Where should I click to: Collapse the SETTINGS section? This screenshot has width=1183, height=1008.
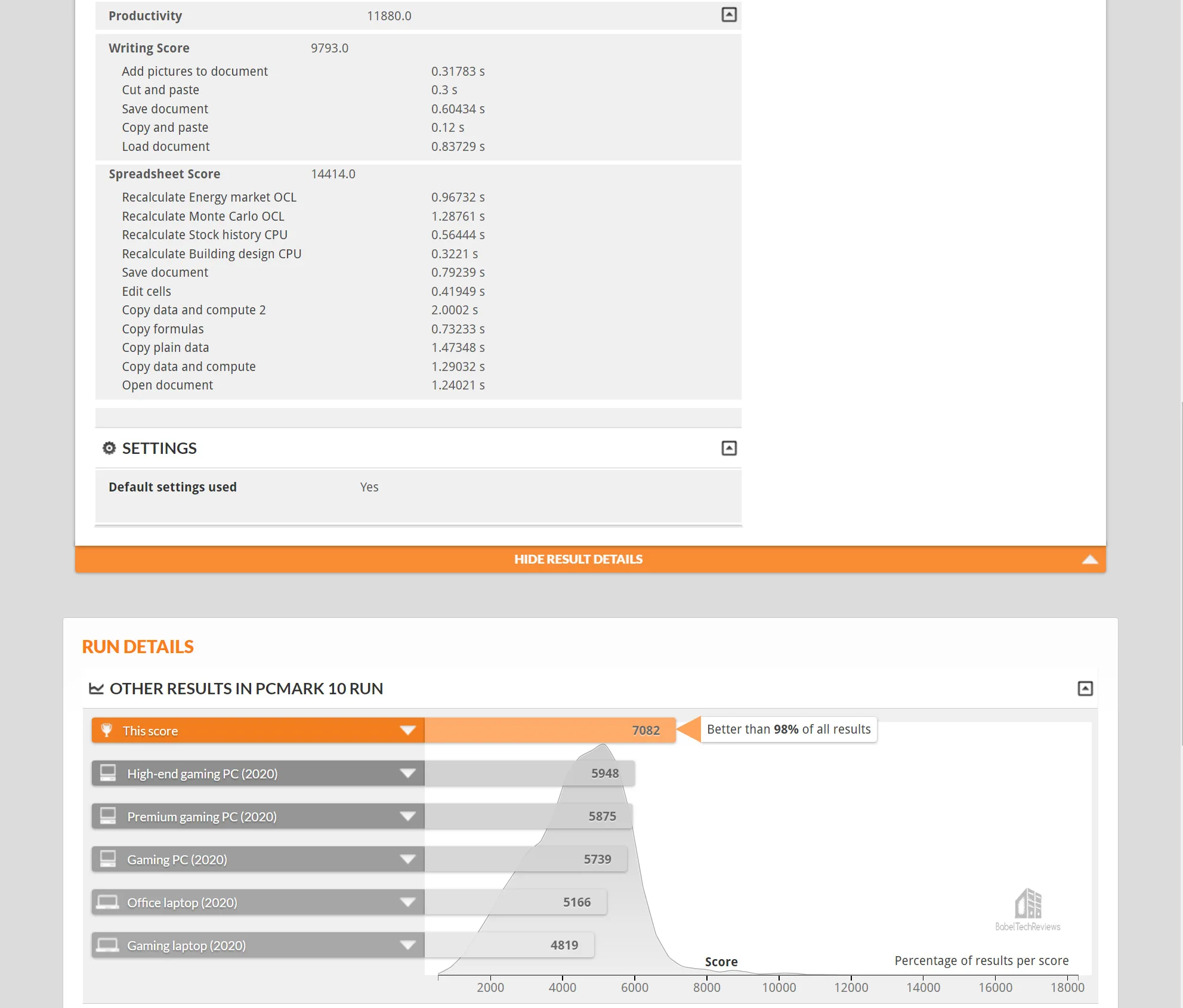(728, 448)
